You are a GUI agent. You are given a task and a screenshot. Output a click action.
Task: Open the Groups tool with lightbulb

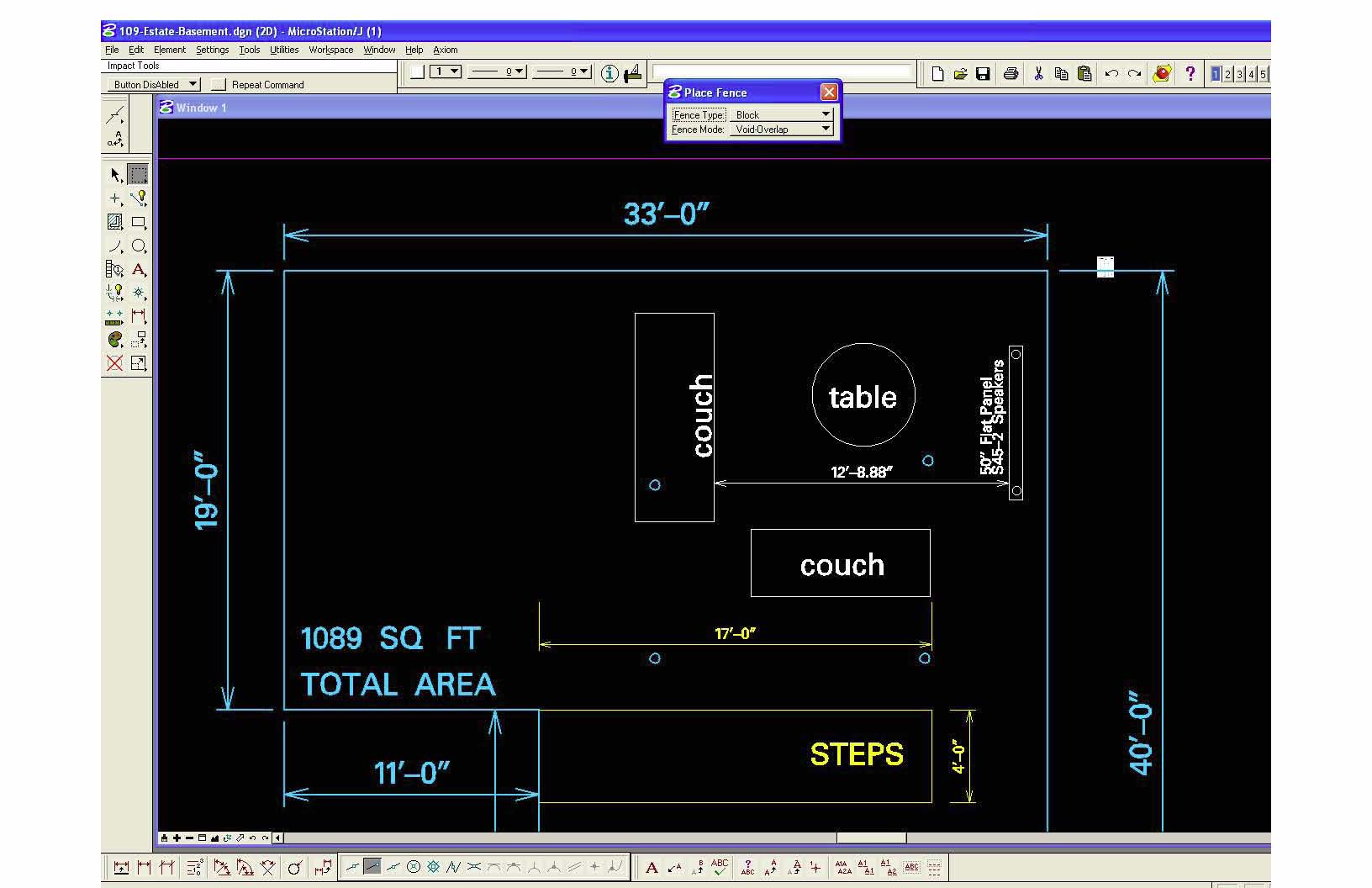point(115,293)
